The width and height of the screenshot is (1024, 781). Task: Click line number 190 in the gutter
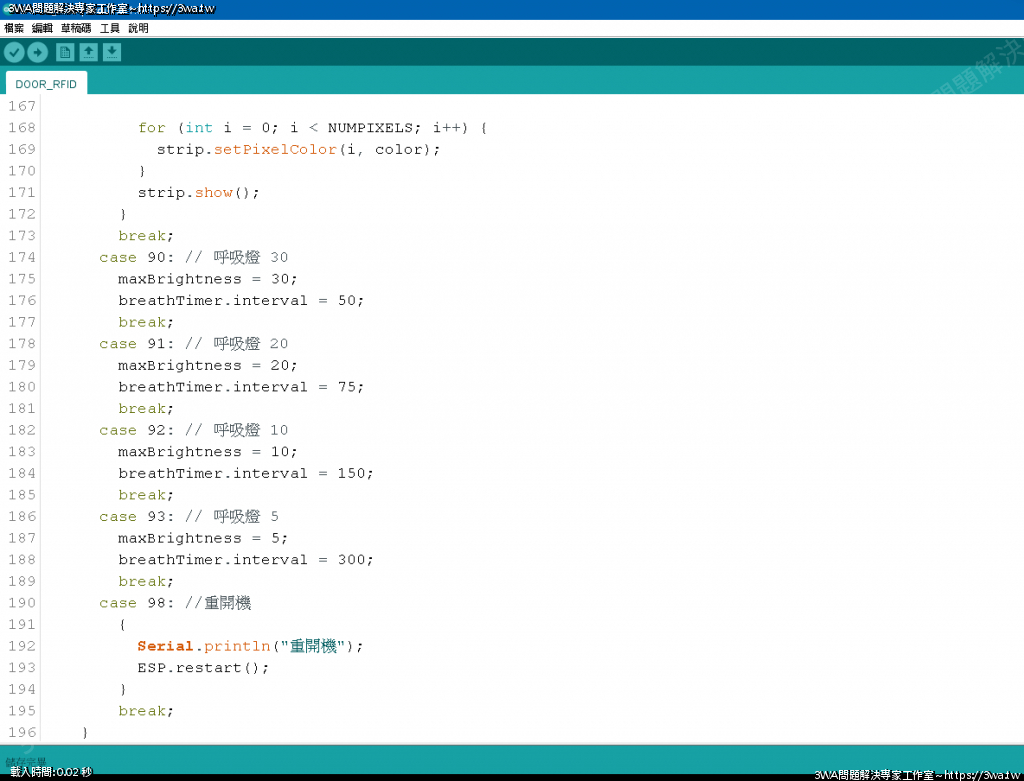(x=21, y=603)
